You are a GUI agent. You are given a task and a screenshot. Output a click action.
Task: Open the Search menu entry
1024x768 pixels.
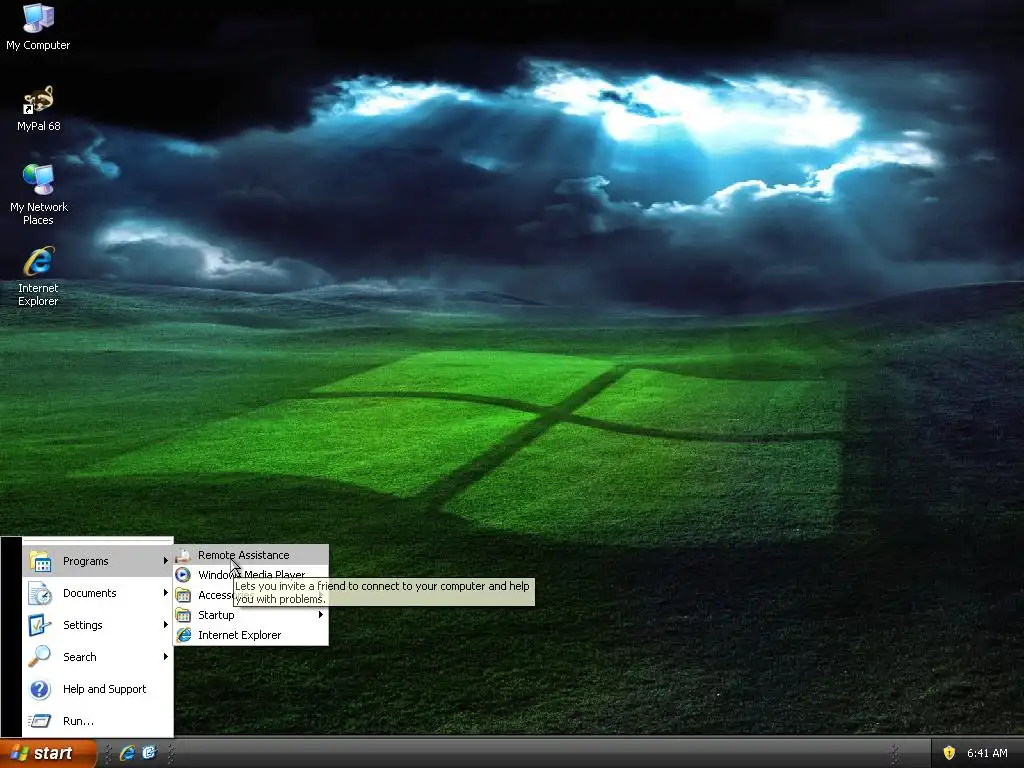click(x=98, y=657)
